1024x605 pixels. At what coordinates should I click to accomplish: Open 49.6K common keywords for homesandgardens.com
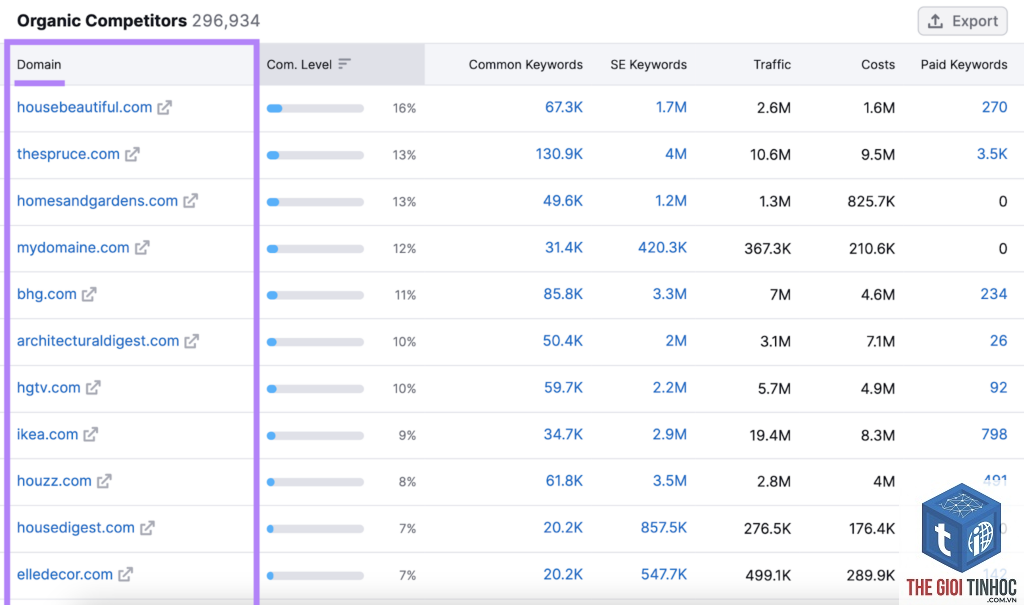click(x=563, y=201)
